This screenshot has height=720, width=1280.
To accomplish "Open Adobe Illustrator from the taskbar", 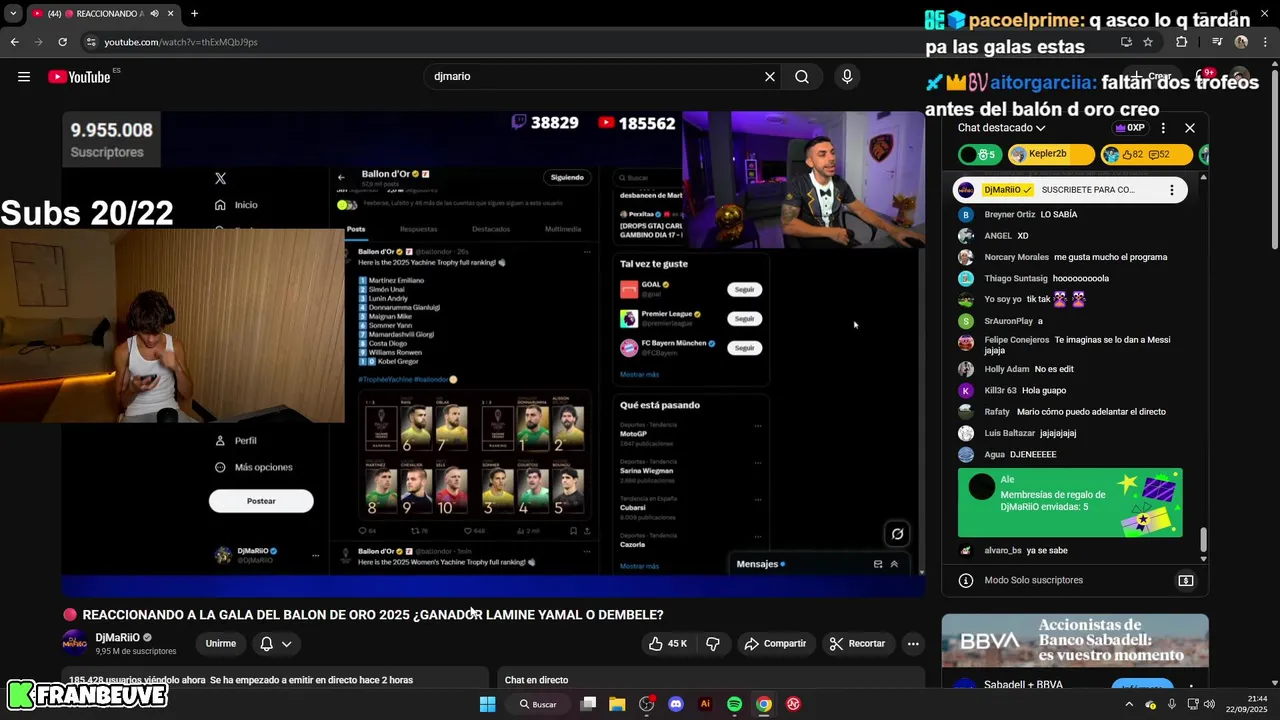I will pyautogui.click(x=705, y=704).
